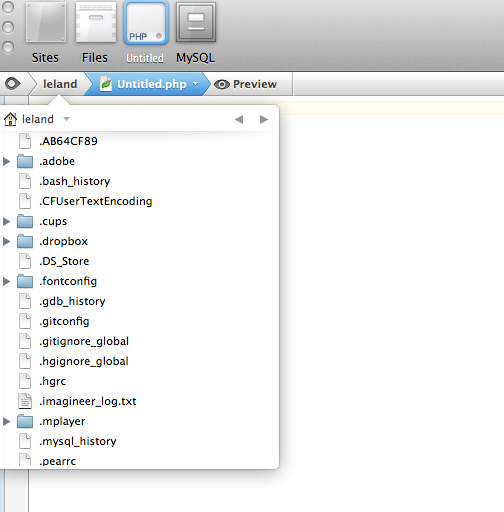Image resolution: width=504 pixels, height=512 pixels.
Task: Select the .DS_Store file
Action: click(139, 261)
